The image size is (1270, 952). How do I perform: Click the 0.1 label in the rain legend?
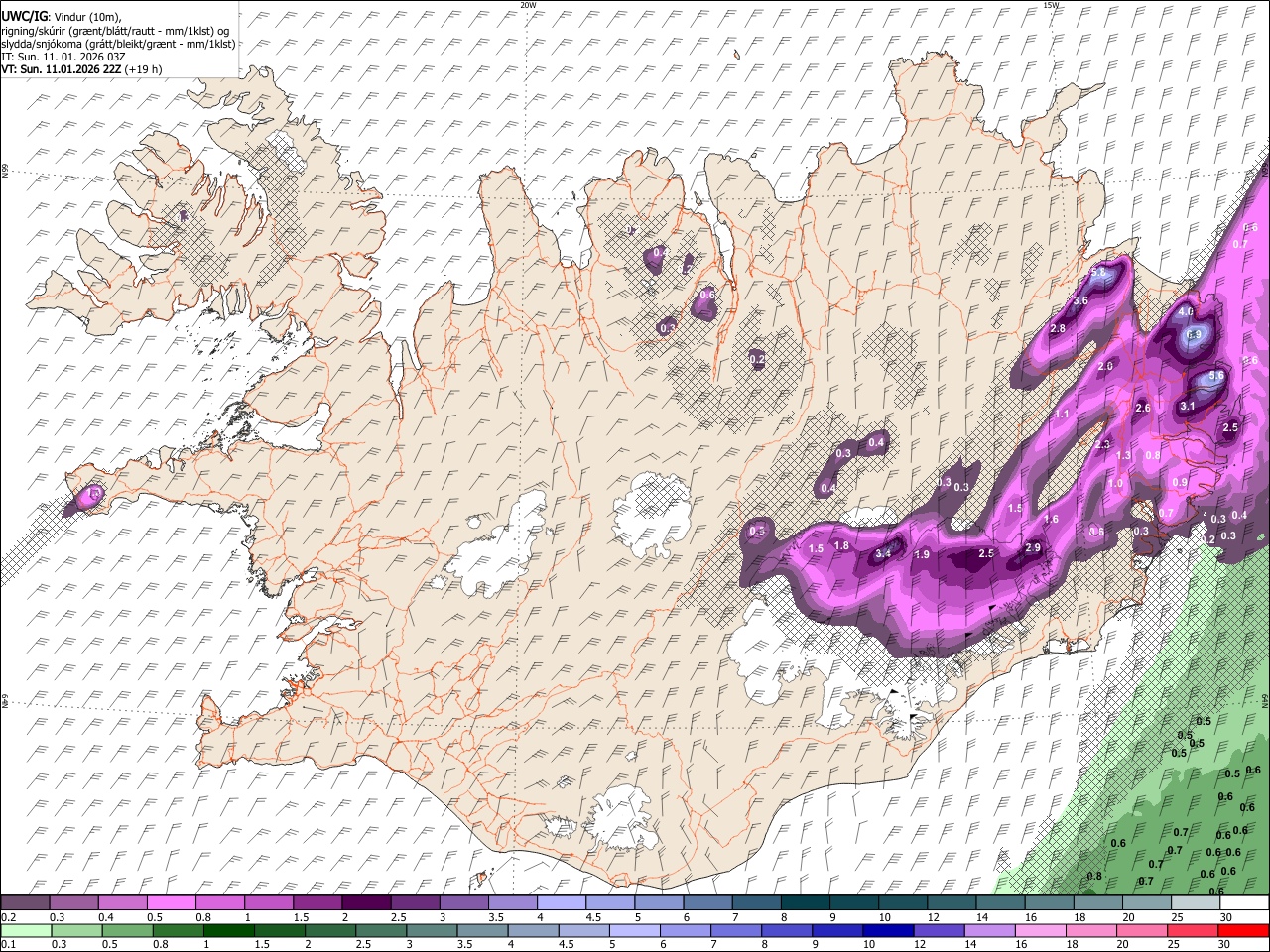pos(9,944)
